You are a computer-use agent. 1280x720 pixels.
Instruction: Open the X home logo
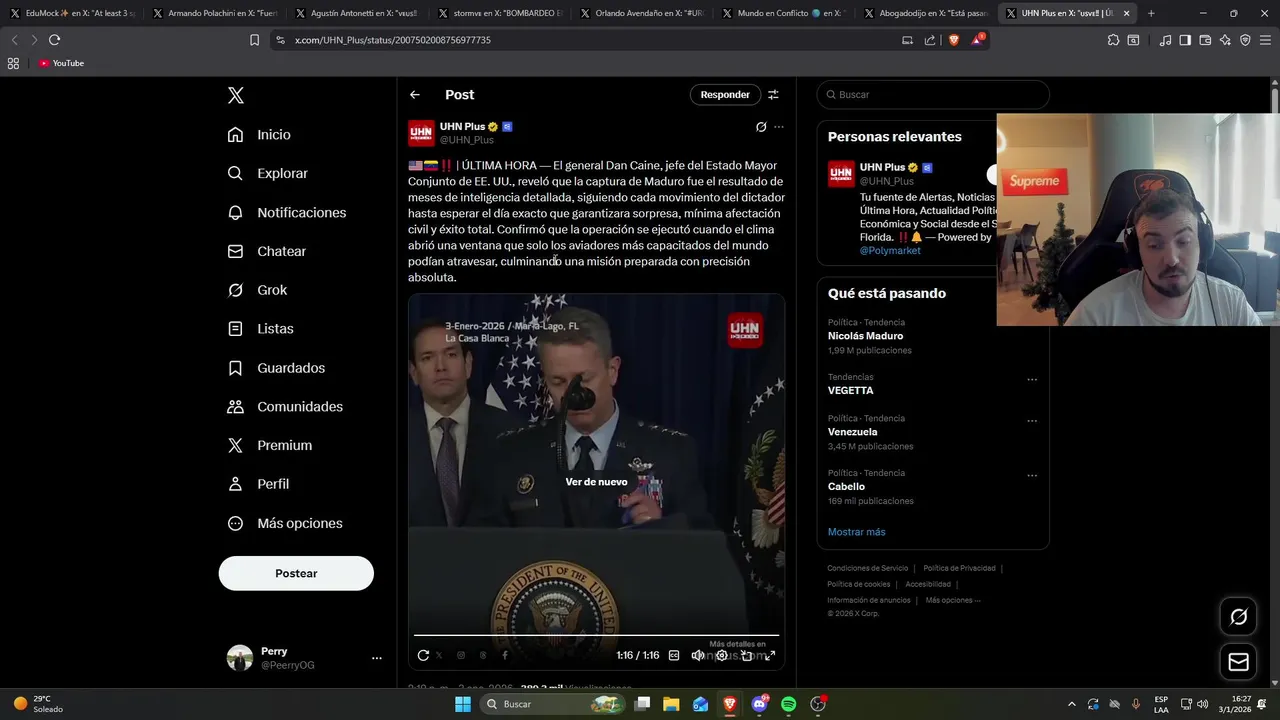(x=236, y=95)
